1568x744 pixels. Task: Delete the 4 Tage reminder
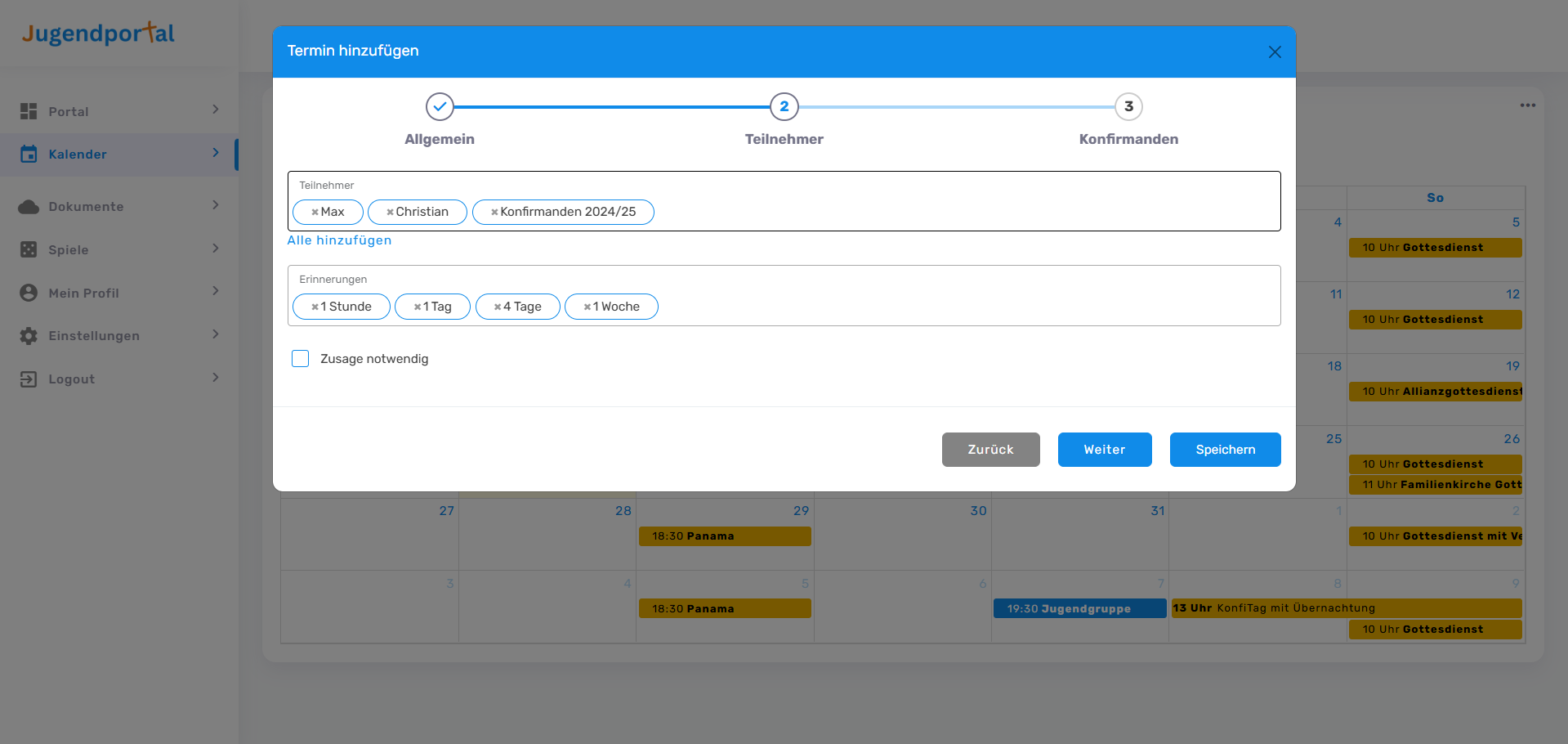tap(498, 307)
